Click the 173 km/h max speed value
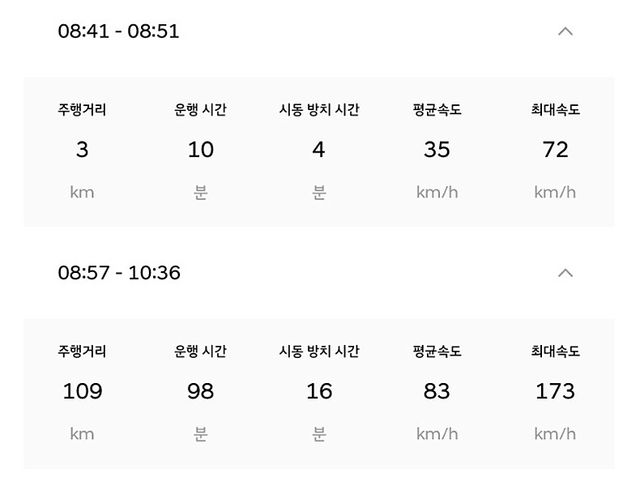This screenshot has height=494, width=640. pos(555,391)
